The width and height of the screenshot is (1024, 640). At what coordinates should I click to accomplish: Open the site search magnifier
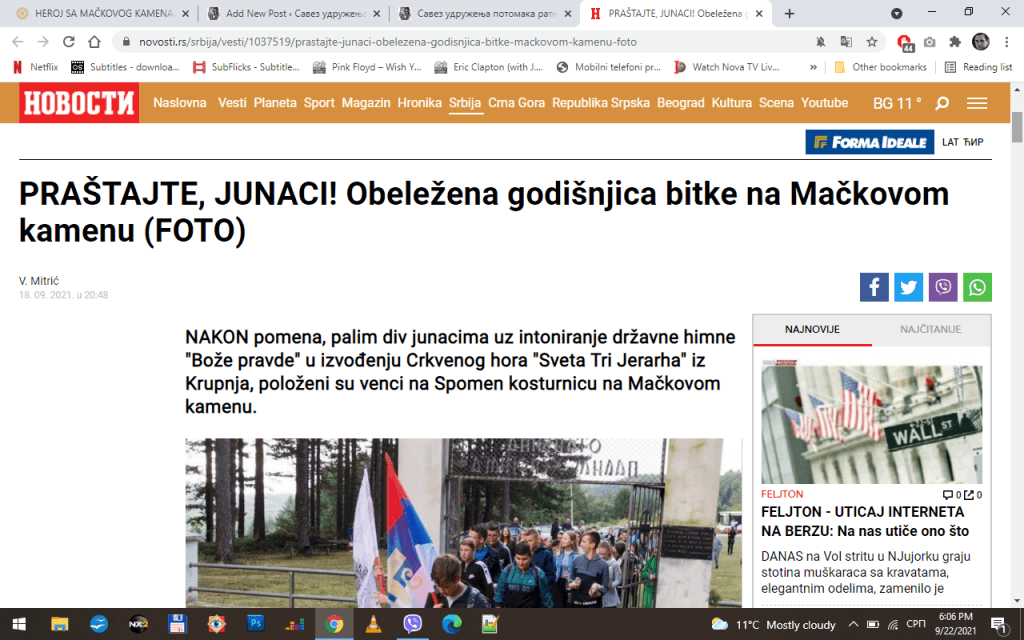click(942, 103)
